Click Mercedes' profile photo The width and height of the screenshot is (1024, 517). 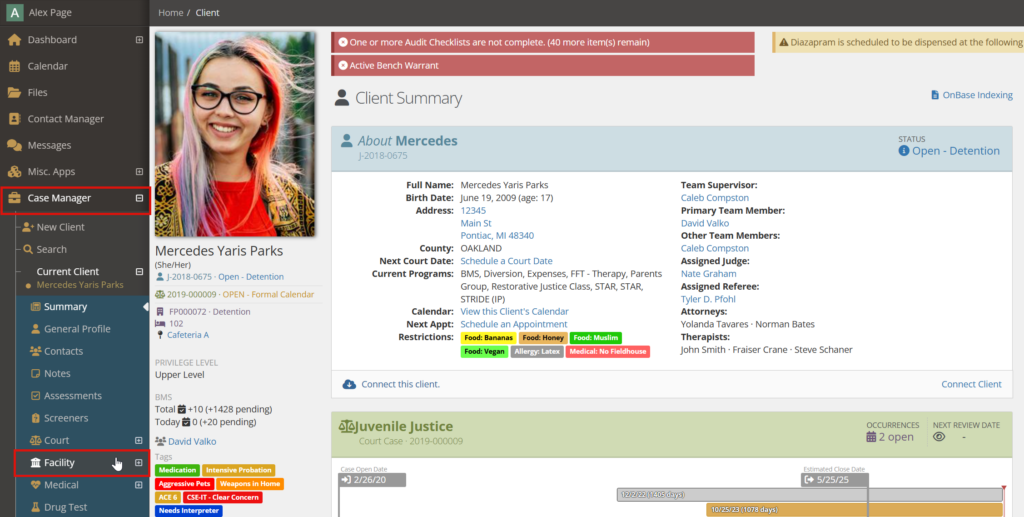[x=235, y=134]
